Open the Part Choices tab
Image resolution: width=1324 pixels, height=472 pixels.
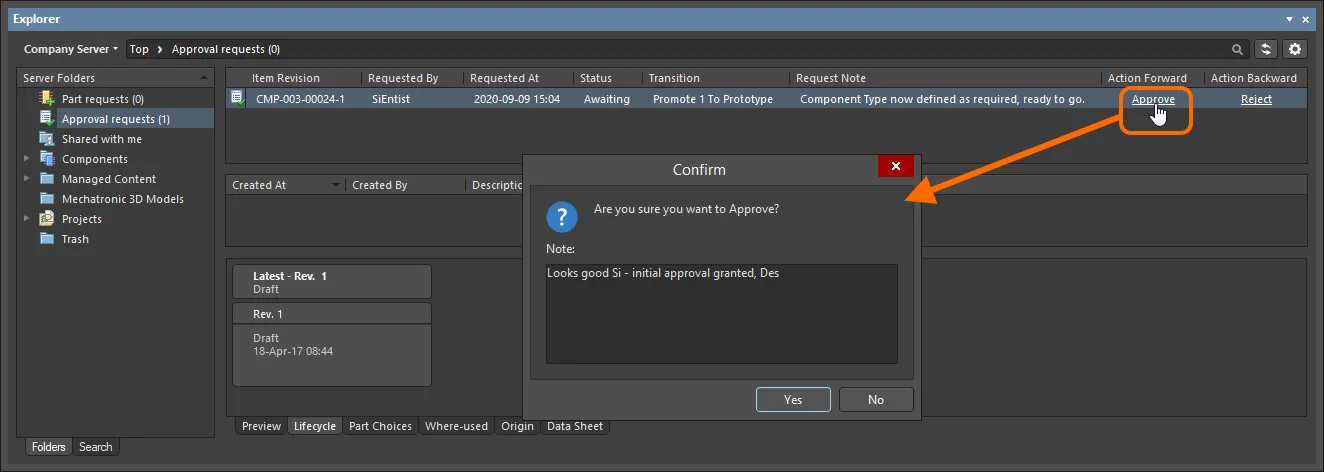click(380, 426)
